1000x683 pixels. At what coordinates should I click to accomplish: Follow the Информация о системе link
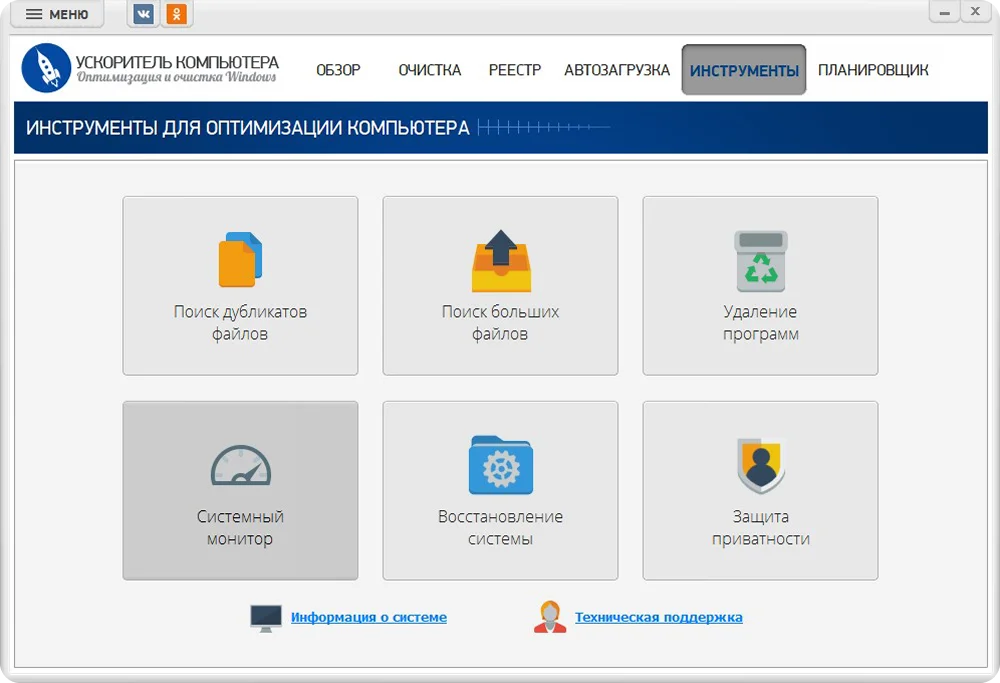pyautogui.click(x=369, y=617)
